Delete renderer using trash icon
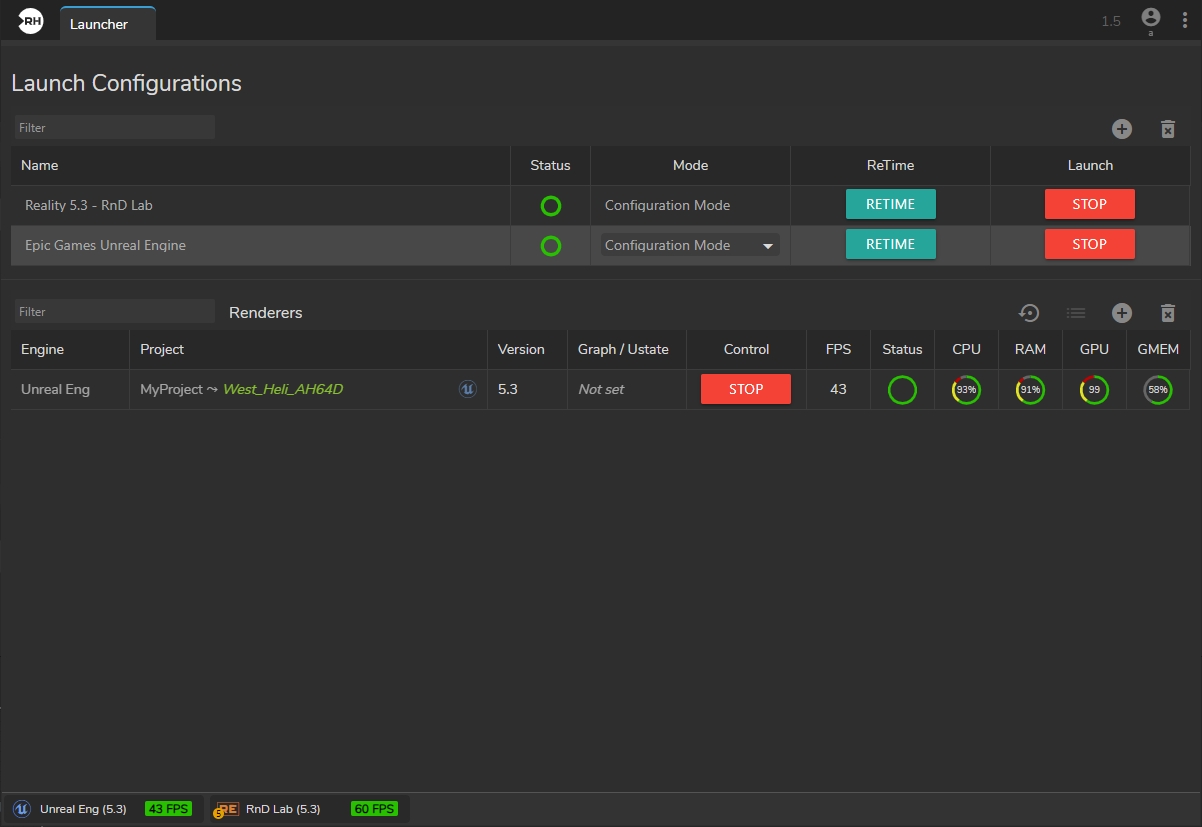Viewport: 1202px width, 827px height. coord(1167,313)
